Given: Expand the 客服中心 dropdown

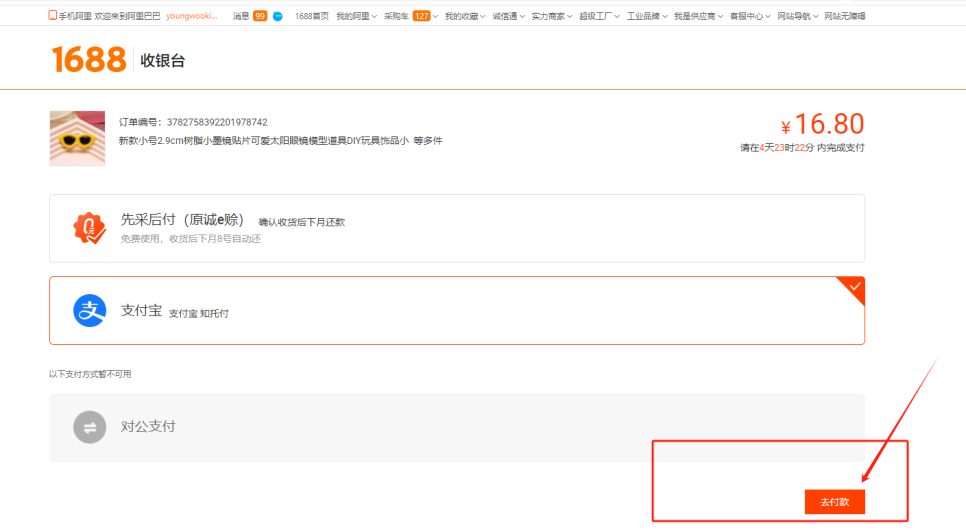Looking at the screenshot, I should tap(750, 16).
